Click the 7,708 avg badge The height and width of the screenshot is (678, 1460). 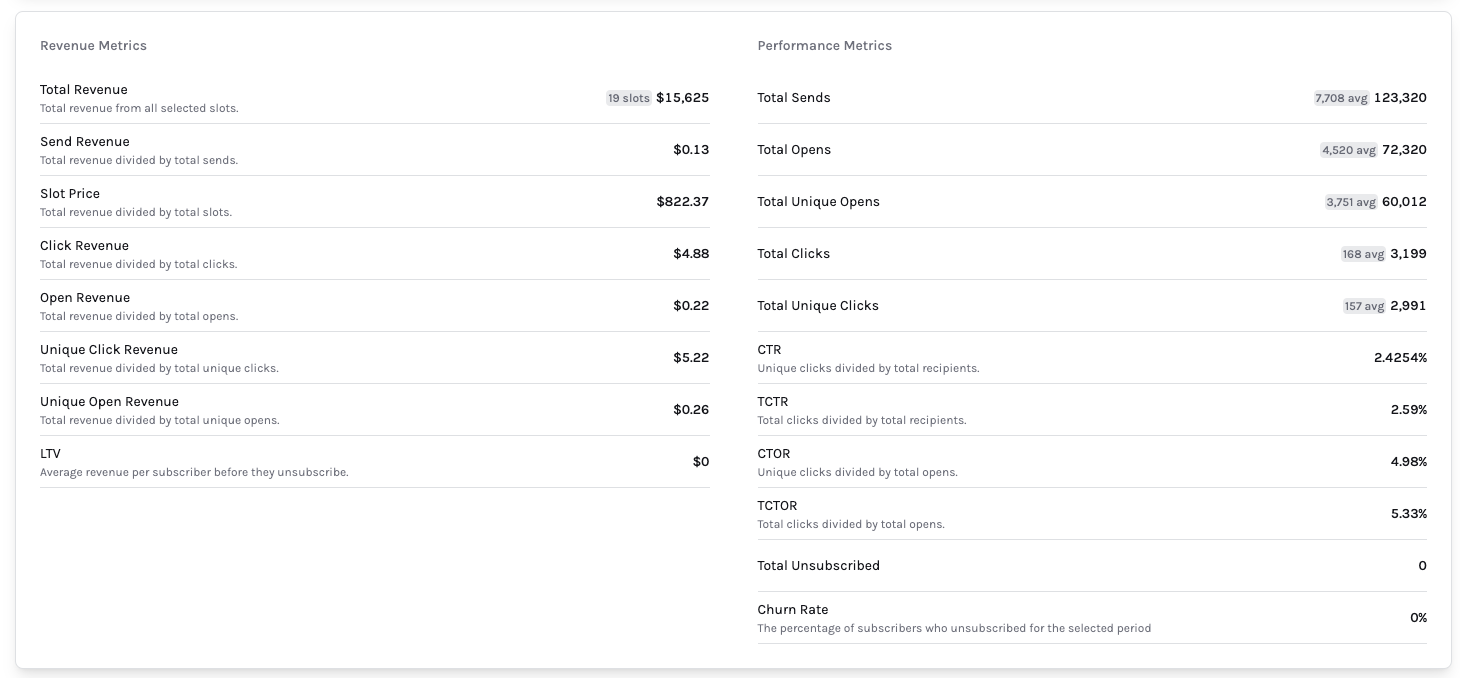coord(1341,98)
